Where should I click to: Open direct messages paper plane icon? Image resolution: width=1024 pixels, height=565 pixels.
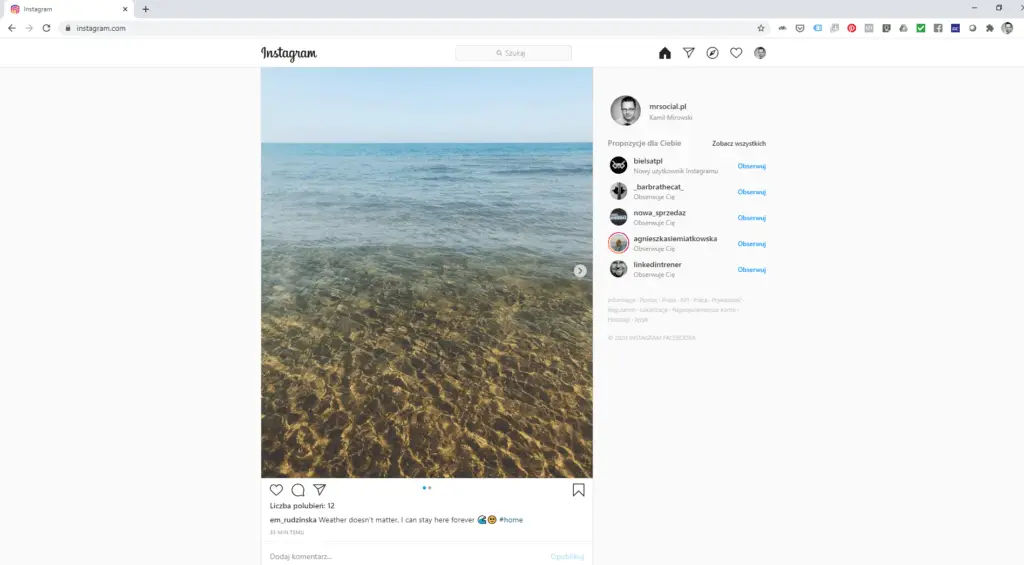pyautogui.click(x=689, y=53)
